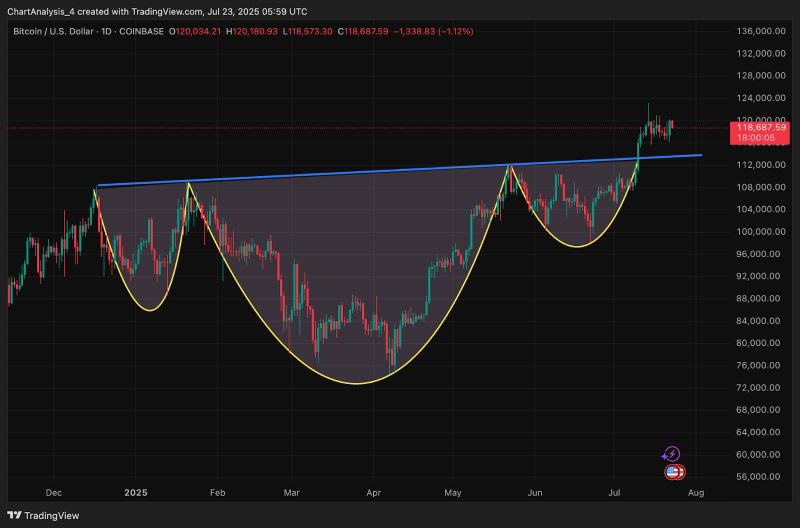
Task: Click the 136,000.00 price axis label
Action: pos(759,31)
